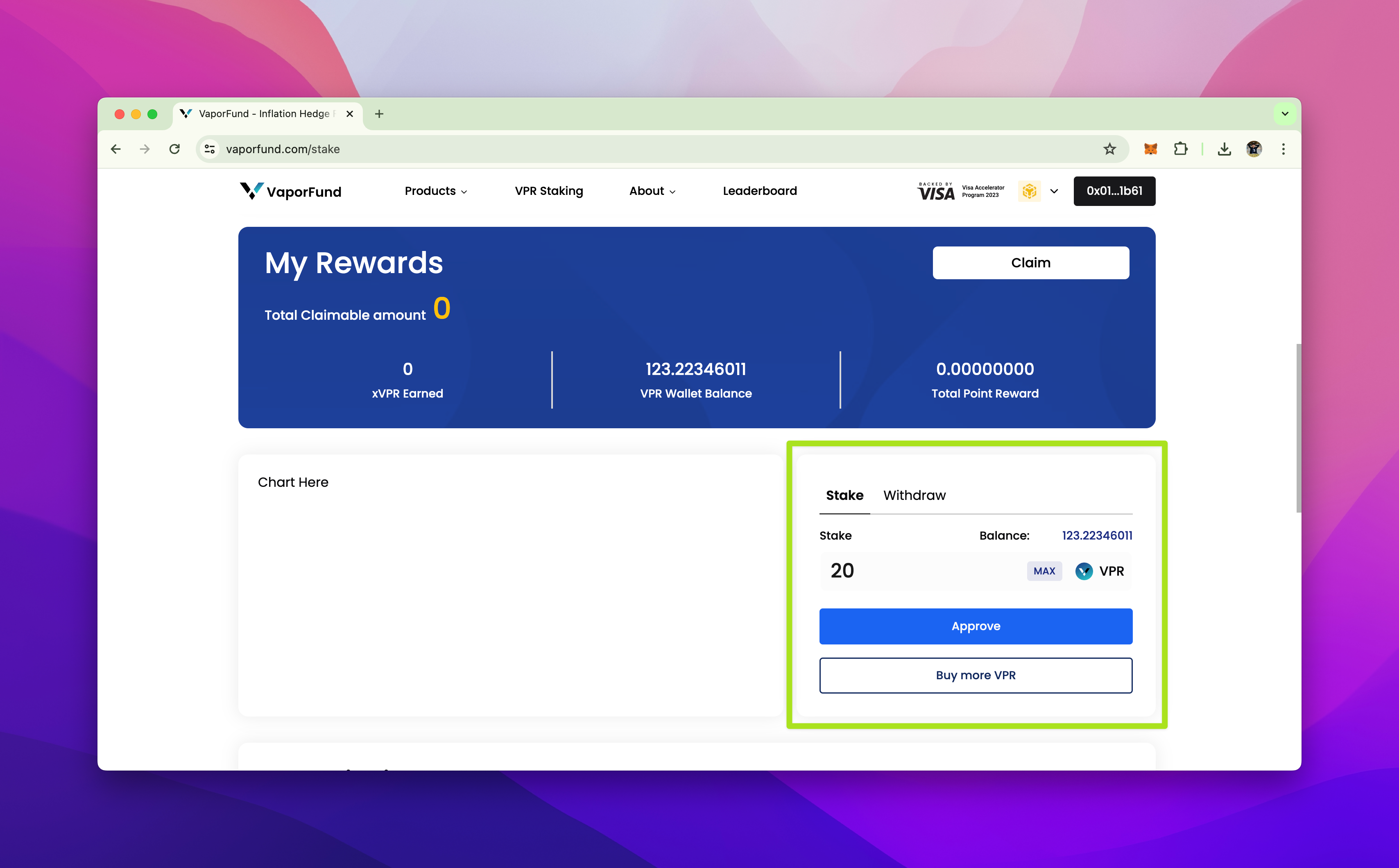Switch to the Withdraw tab
1399x868 pixels.
click(x=914, y=495)
